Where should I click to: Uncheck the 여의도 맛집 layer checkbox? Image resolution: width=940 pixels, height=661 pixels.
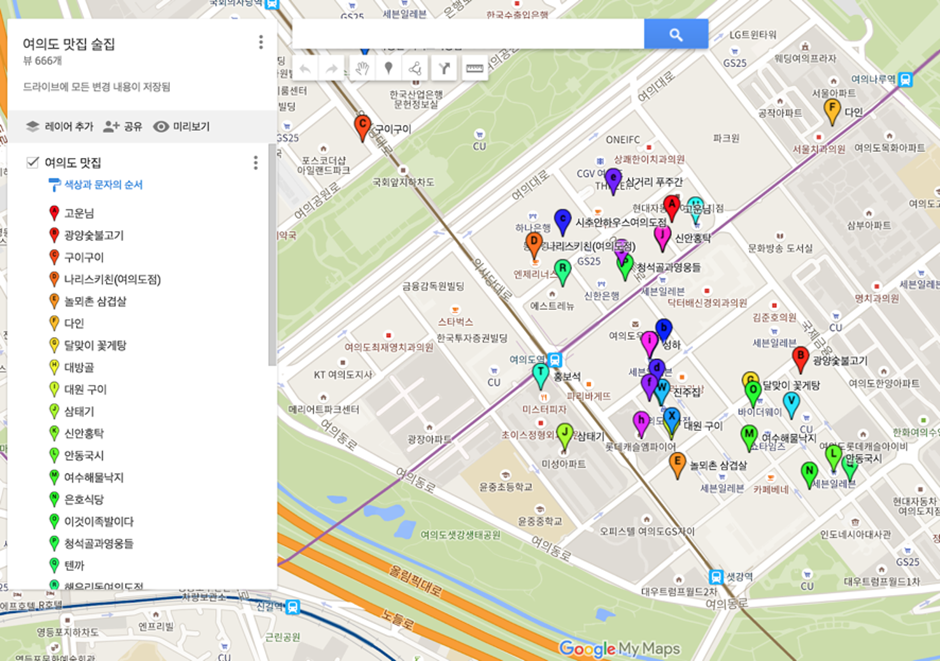click(x=32, y=162)
